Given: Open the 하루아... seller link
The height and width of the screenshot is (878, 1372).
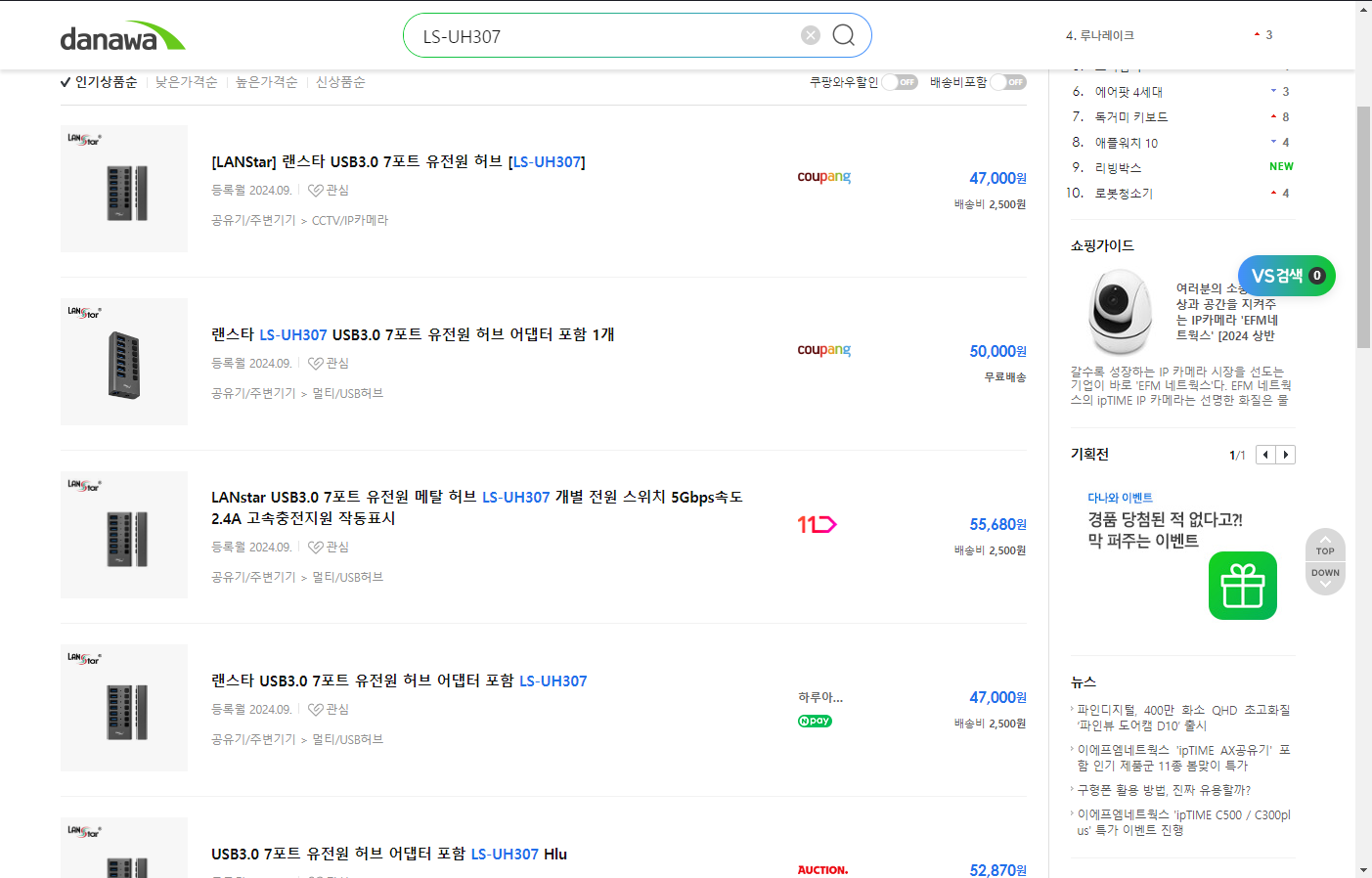Looking at the screenshot, I should click(x=820, y=697).
